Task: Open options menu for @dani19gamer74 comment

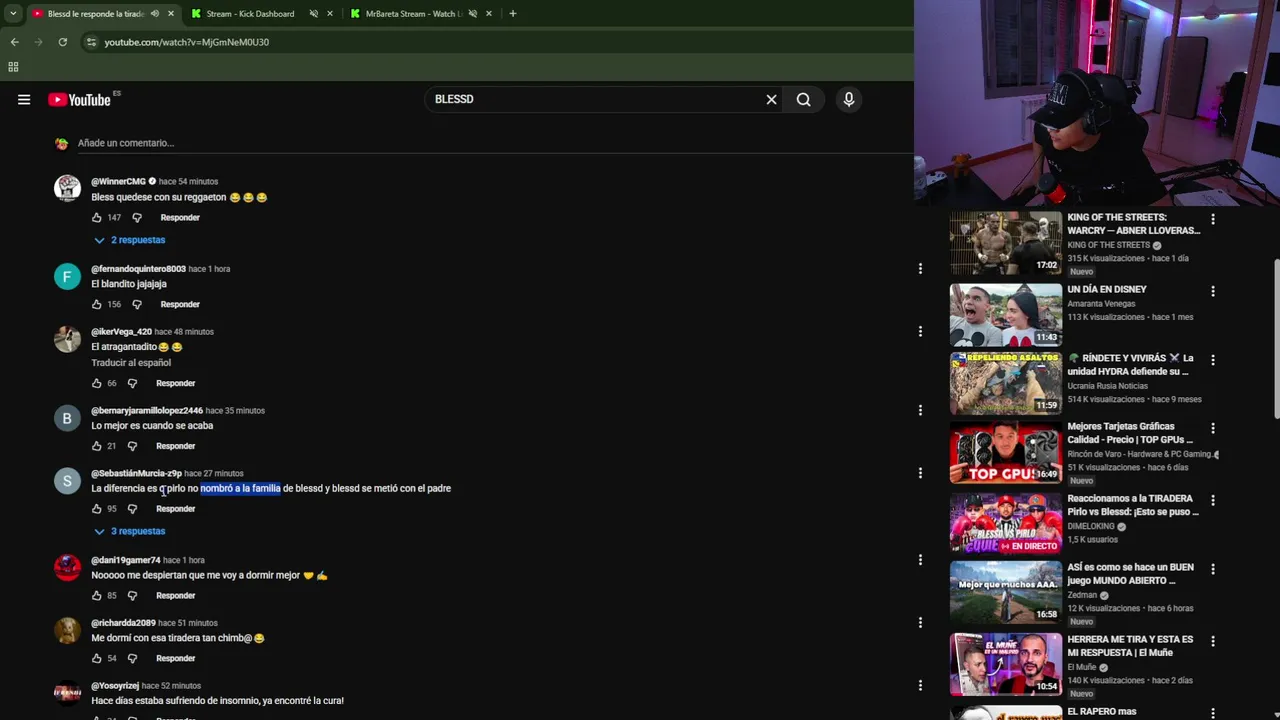Action: click(x=920, y=560)
